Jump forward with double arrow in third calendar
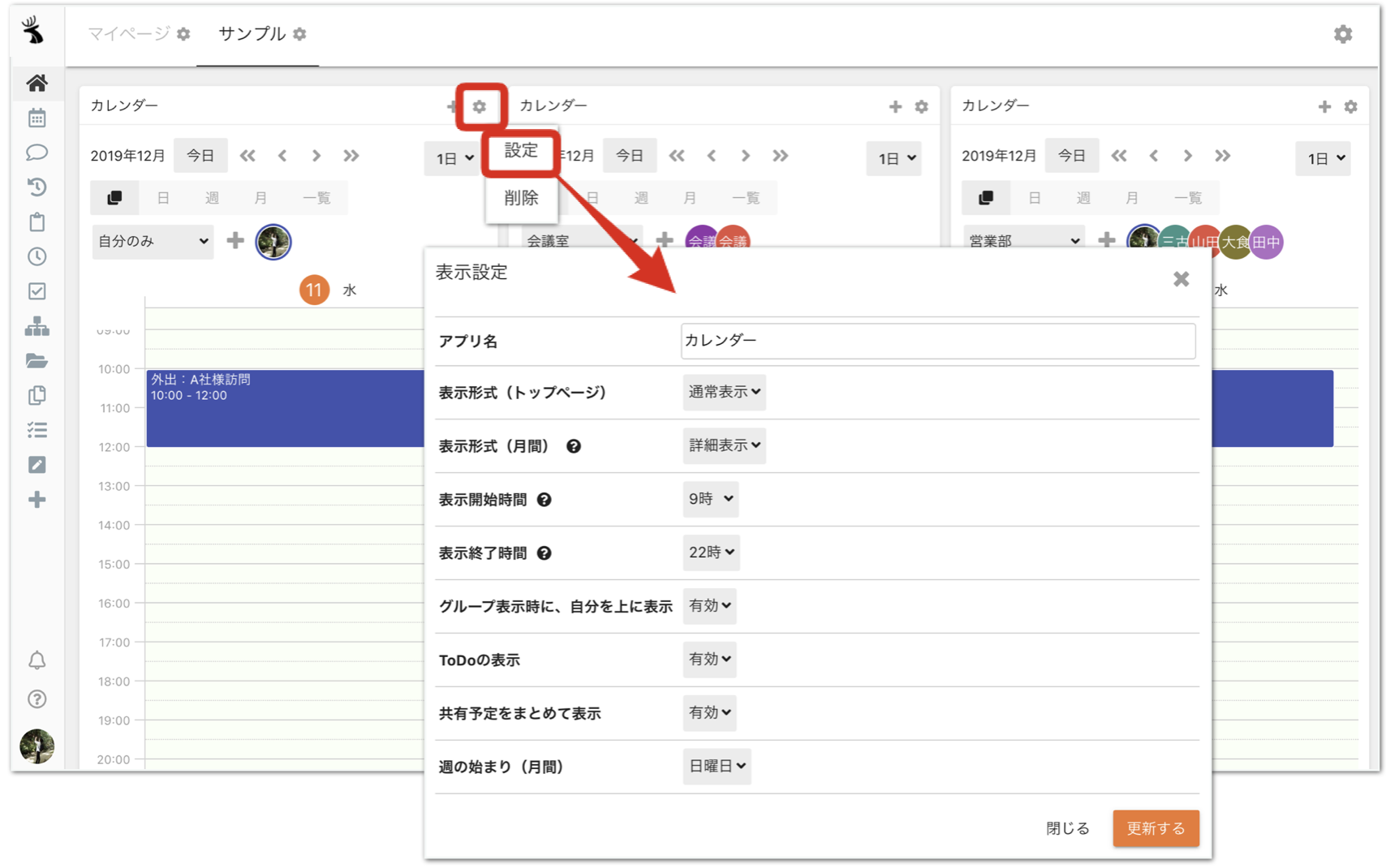 pos(1222,156)
